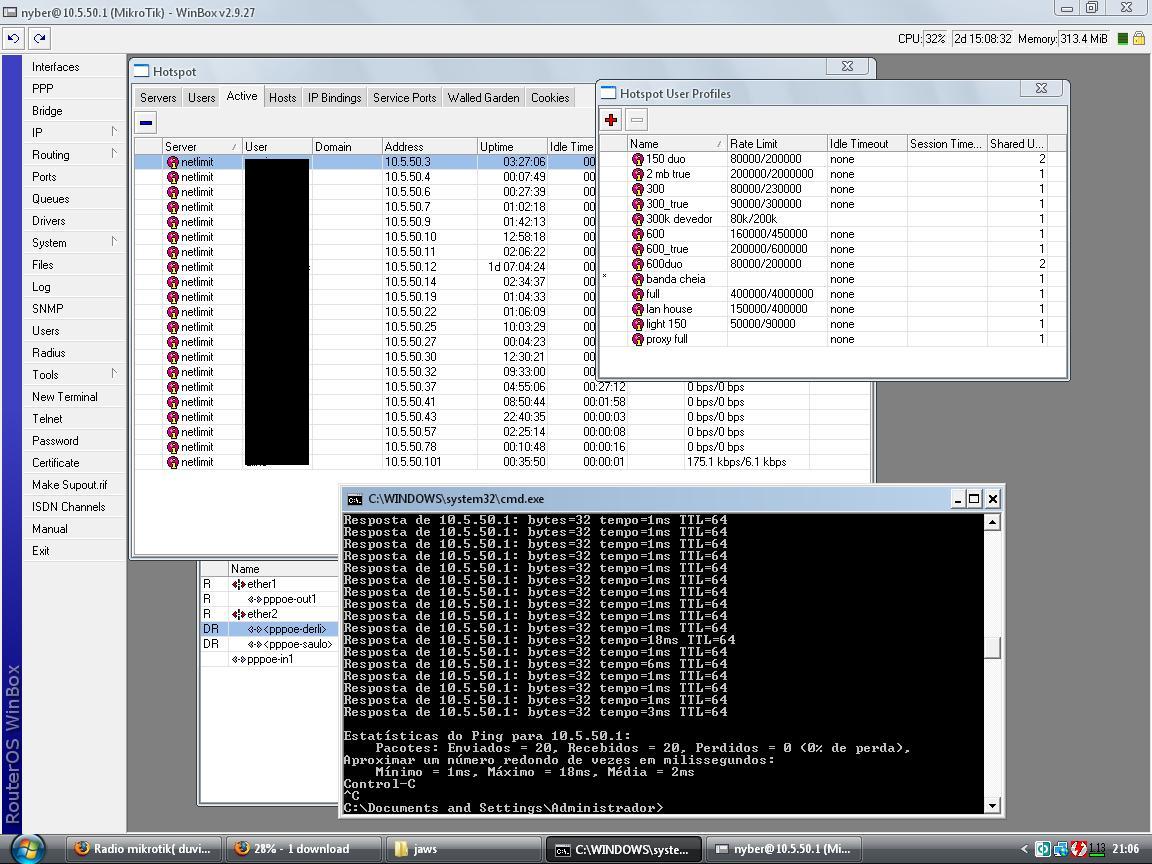This screenshot has height=864, width=1152.
Task: Open the Hotspot User Profiles title icon
Action: 608,93
